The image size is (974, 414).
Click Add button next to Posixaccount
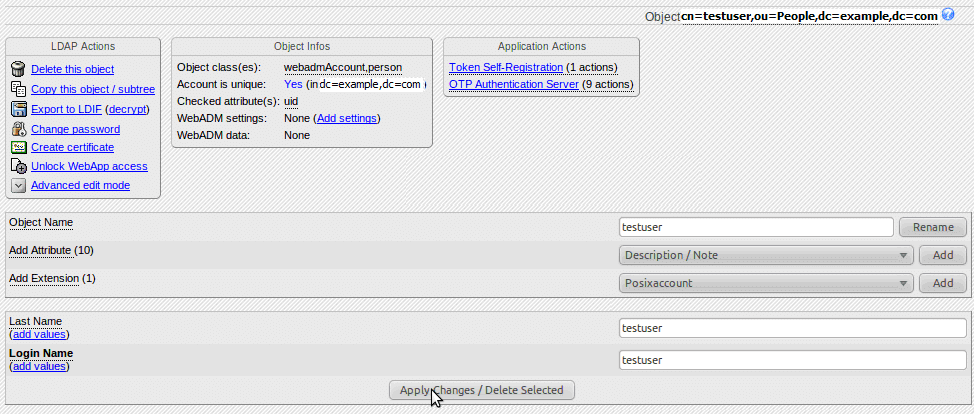click(943, 283)
